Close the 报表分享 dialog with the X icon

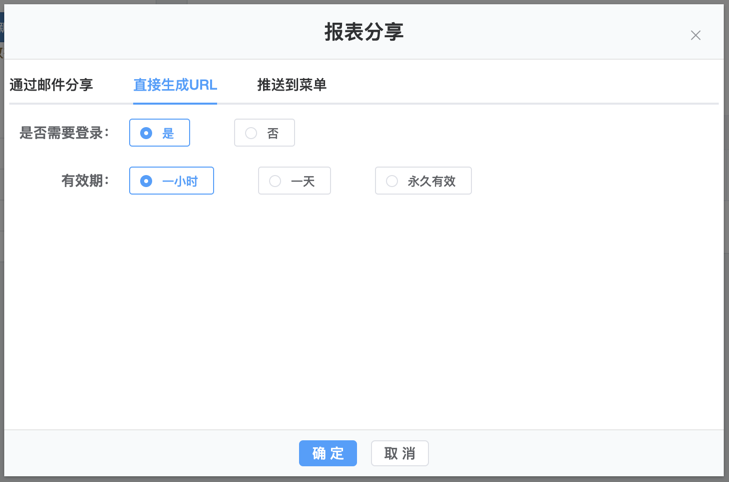coord(695,35)
